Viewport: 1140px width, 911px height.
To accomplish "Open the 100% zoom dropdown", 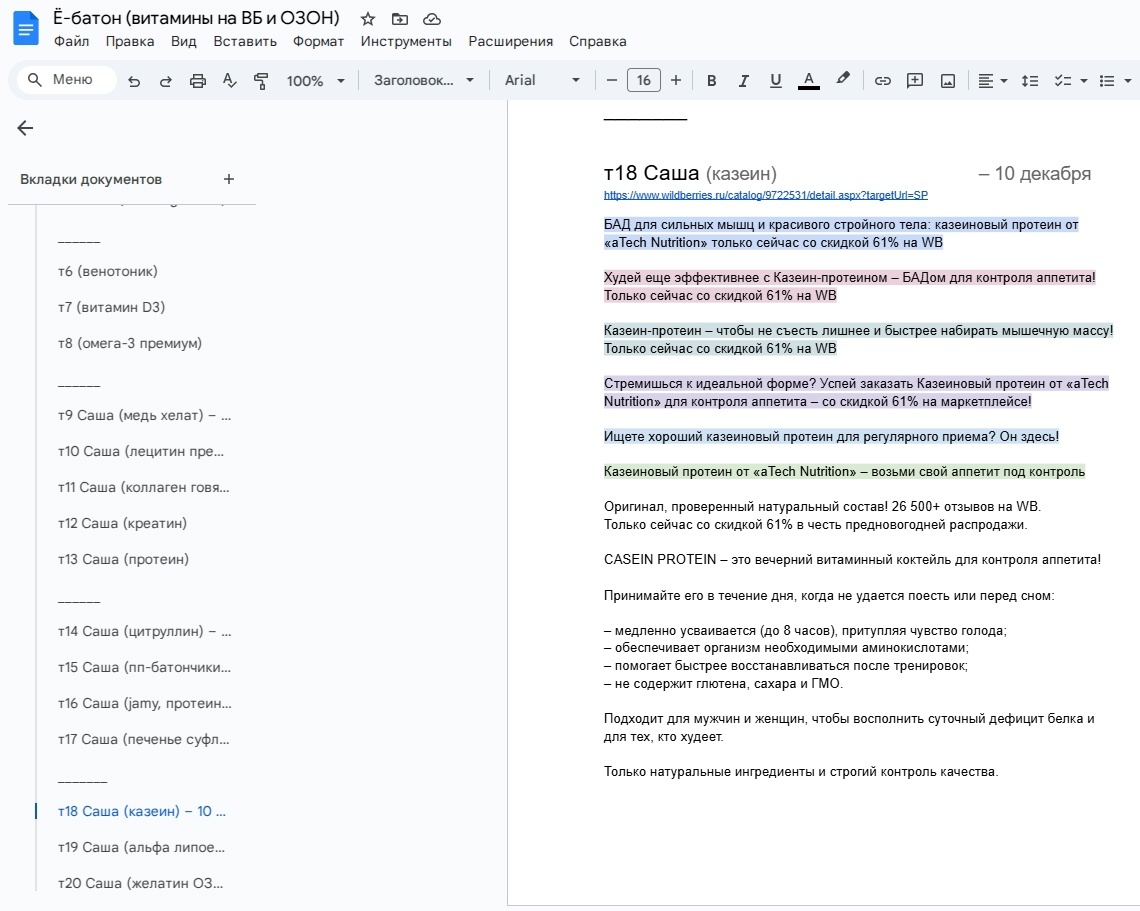I will click(x=315, y=81).
